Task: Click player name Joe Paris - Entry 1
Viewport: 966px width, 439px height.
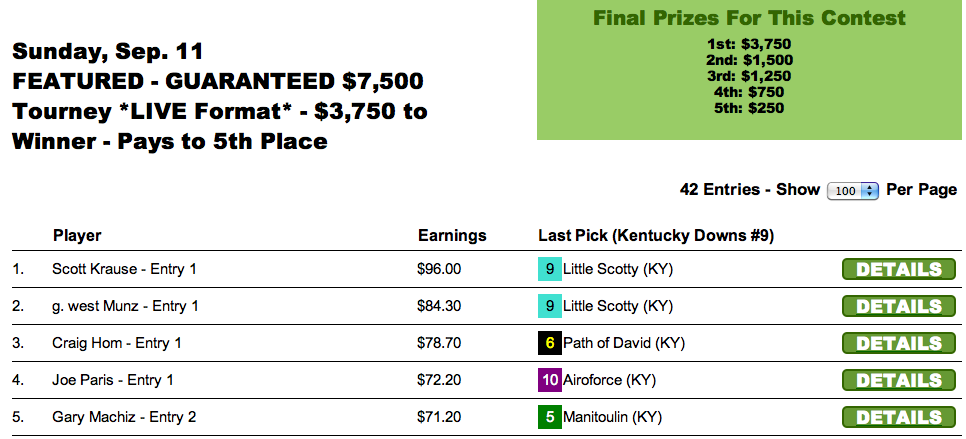Action: [113, 380]
